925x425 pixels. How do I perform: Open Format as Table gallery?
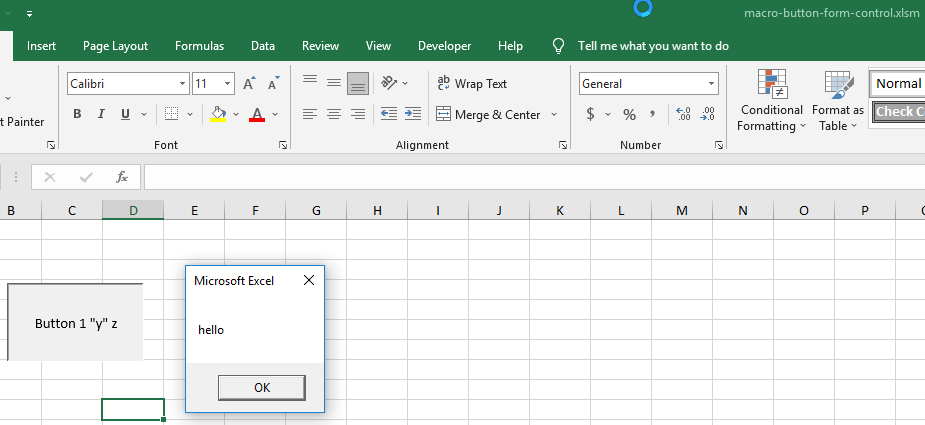pos(838,100)
